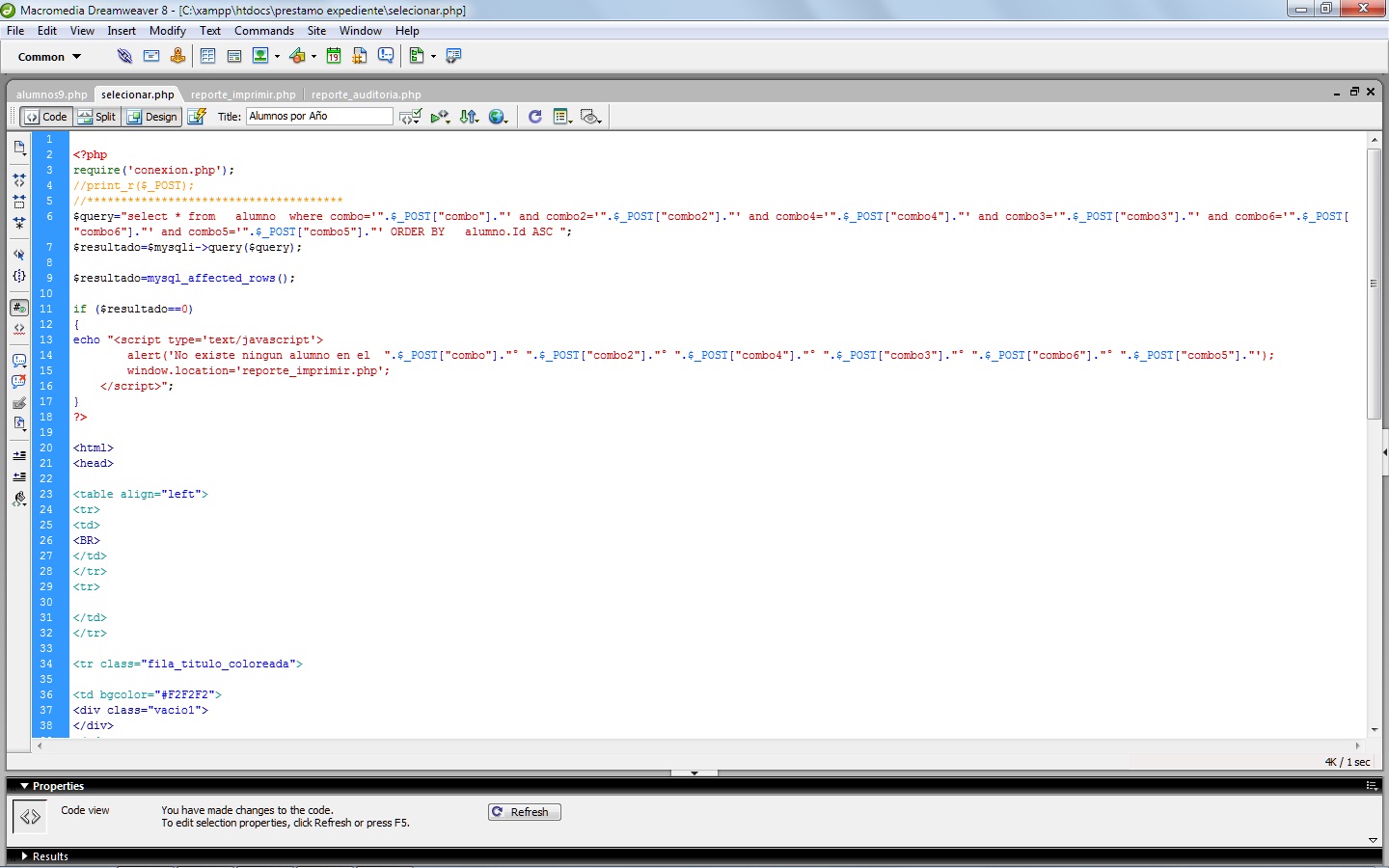Click the Refresh Design View icon
The image size is (1389, 868).
[535, 117]
